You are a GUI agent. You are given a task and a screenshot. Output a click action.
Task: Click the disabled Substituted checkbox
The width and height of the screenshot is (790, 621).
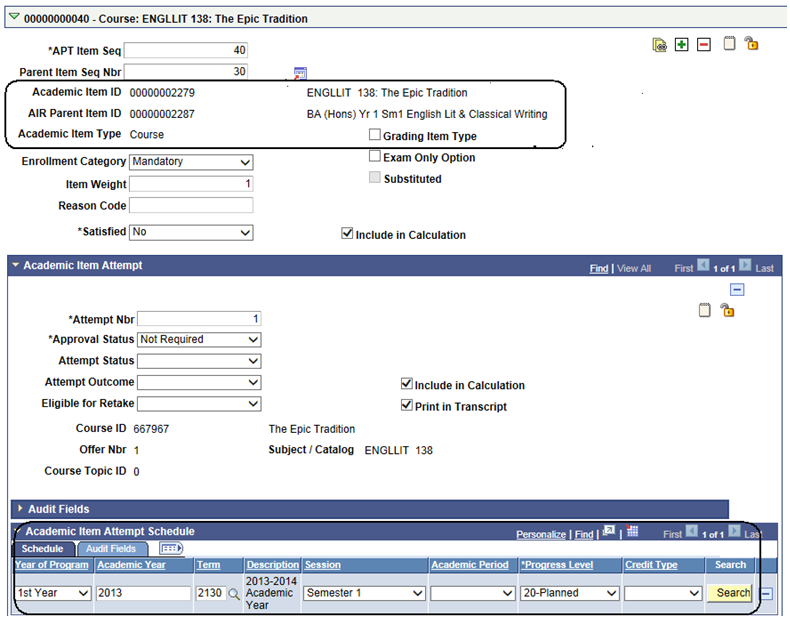tap(375, 177)
